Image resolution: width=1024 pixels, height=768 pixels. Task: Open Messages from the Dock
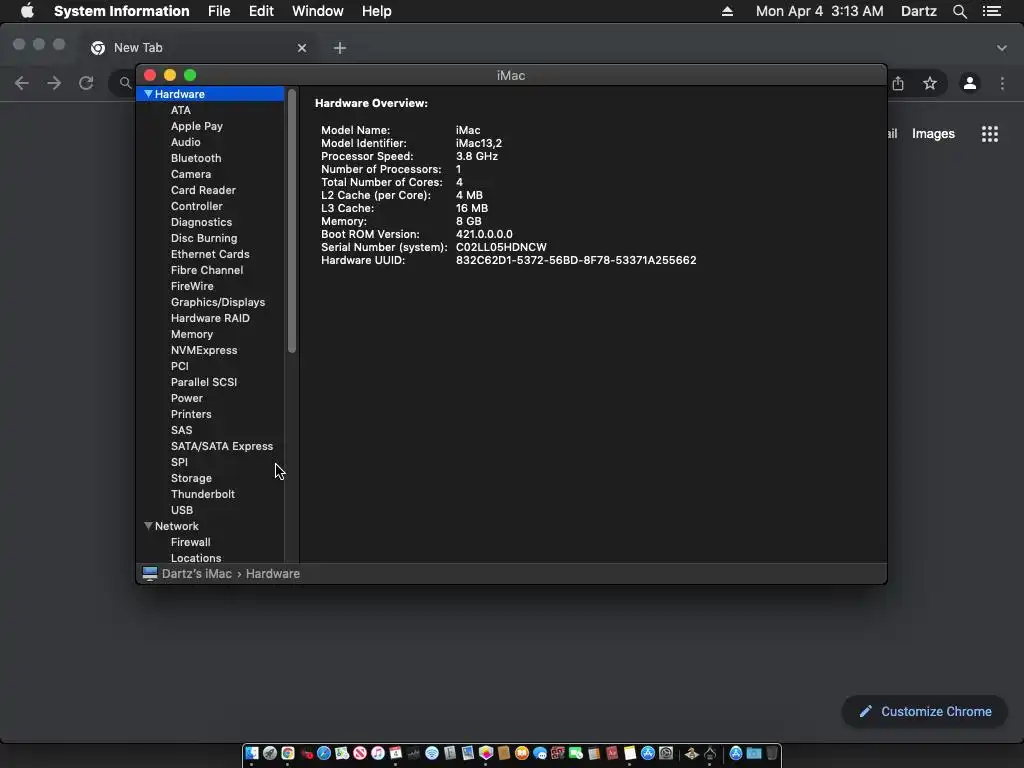tap(539, 753)
